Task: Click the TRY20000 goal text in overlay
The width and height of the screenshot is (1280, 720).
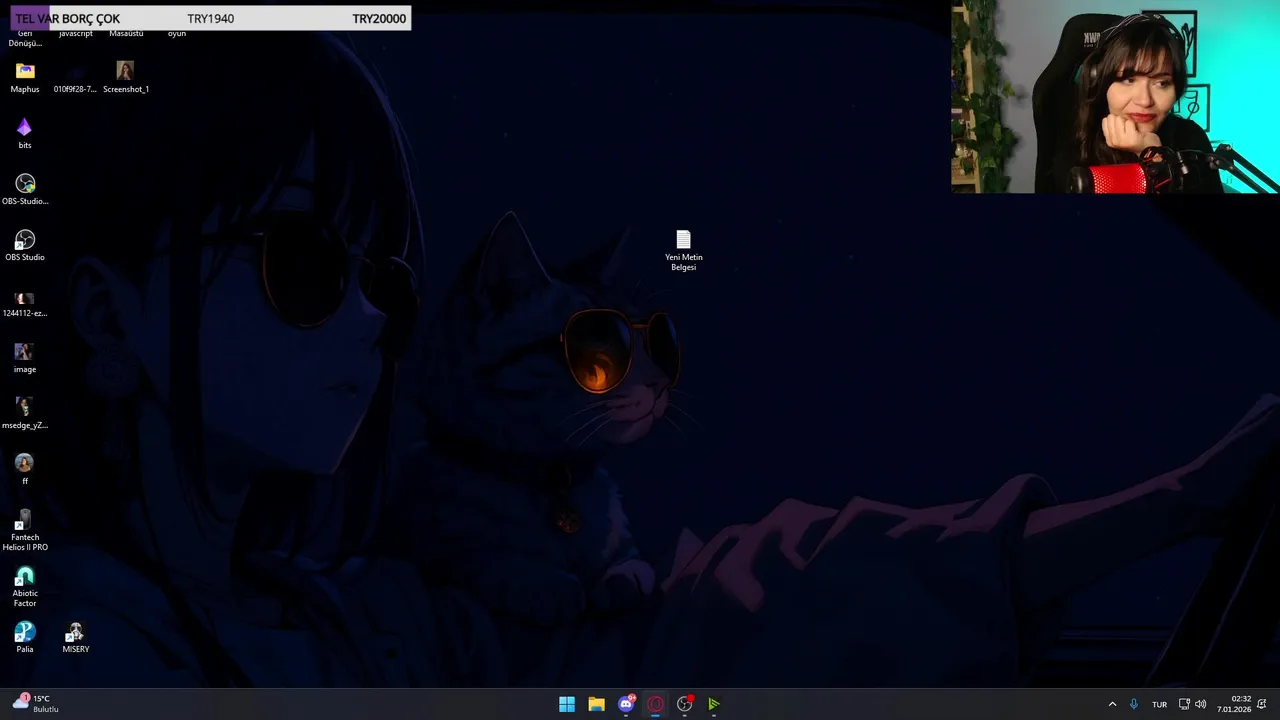Action: point(379,18)
